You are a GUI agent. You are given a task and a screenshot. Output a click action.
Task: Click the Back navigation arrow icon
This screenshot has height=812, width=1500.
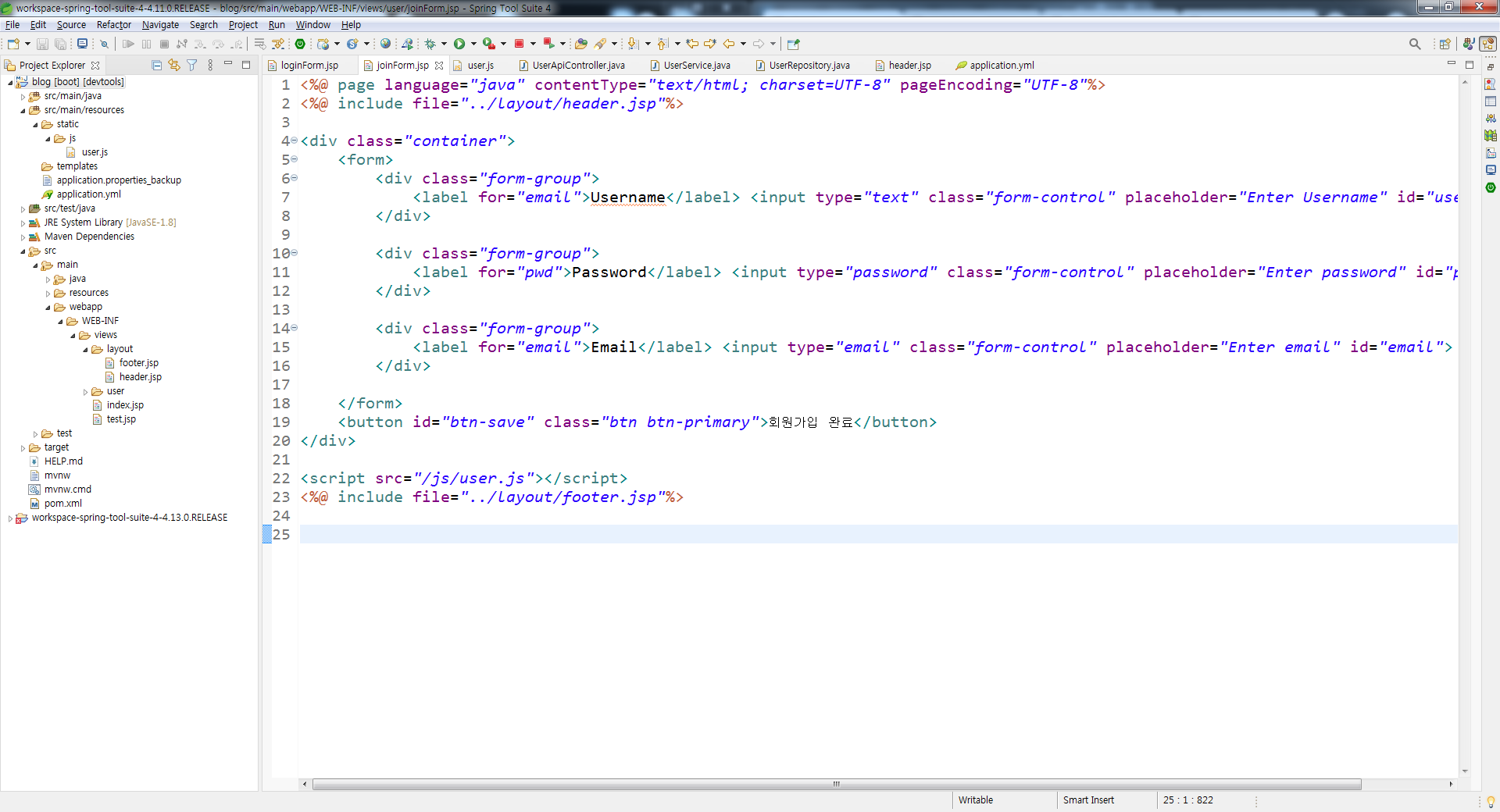(x=729, y=44)
